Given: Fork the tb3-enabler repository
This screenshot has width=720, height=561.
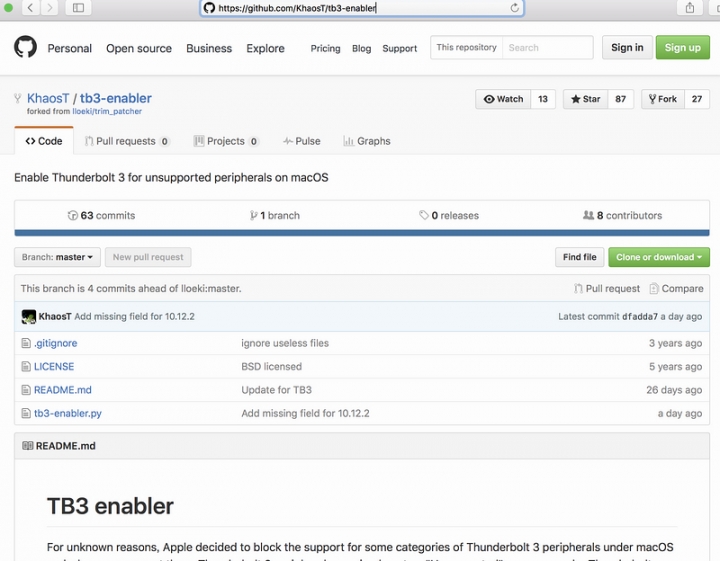Looking at the screenshot, I should [663, 99].
